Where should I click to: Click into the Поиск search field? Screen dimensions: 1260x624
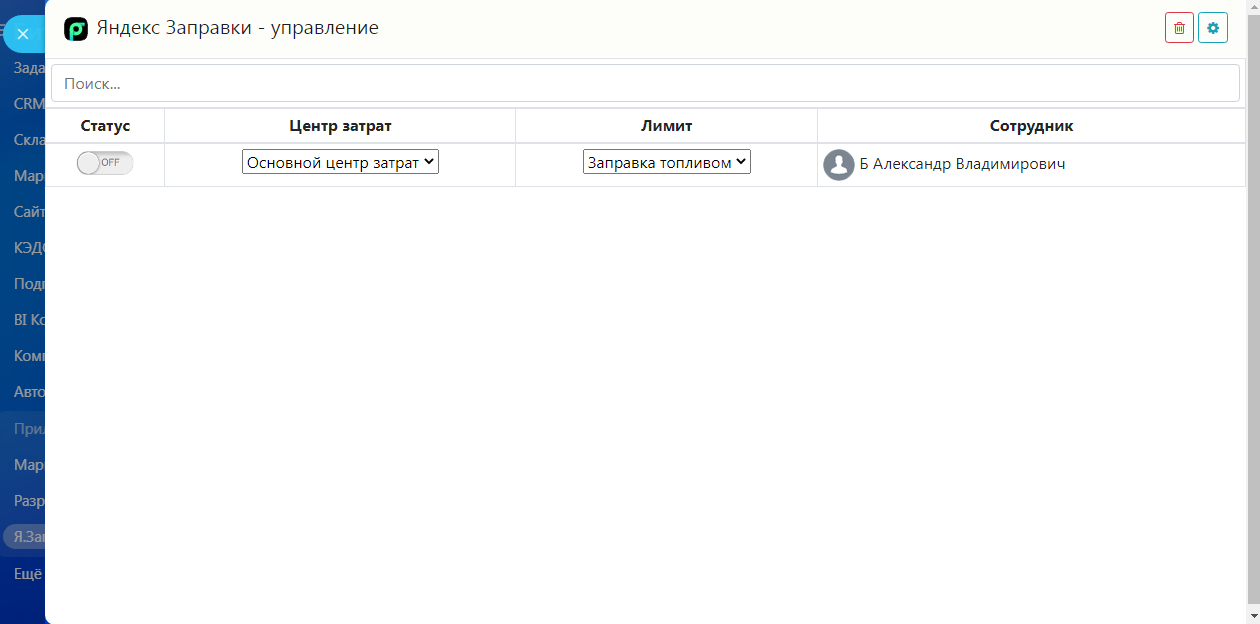tap(645, 84)
